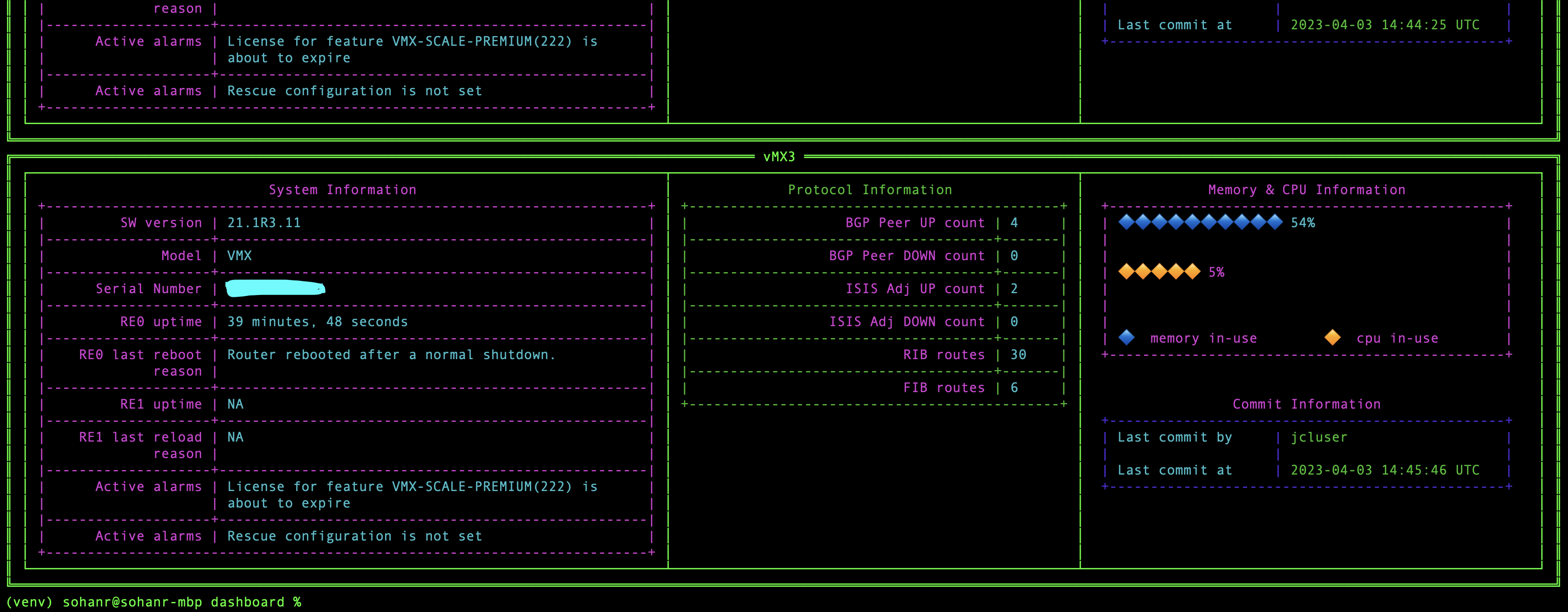Select the NA value for RE1 last reload
Screen dimensions: 1568x612
coord(235,437)
